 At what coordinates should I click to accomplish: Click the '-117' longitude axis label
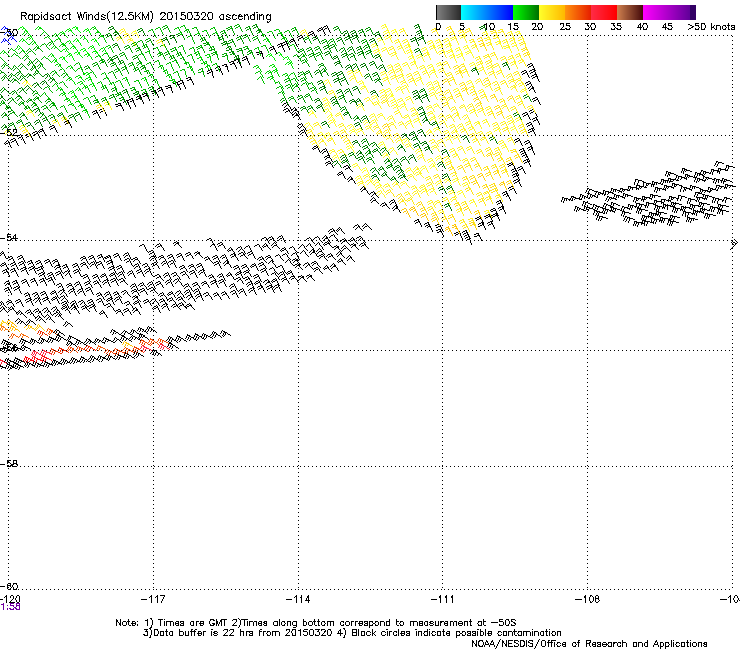pyautogui.click(x=153, y=599)
